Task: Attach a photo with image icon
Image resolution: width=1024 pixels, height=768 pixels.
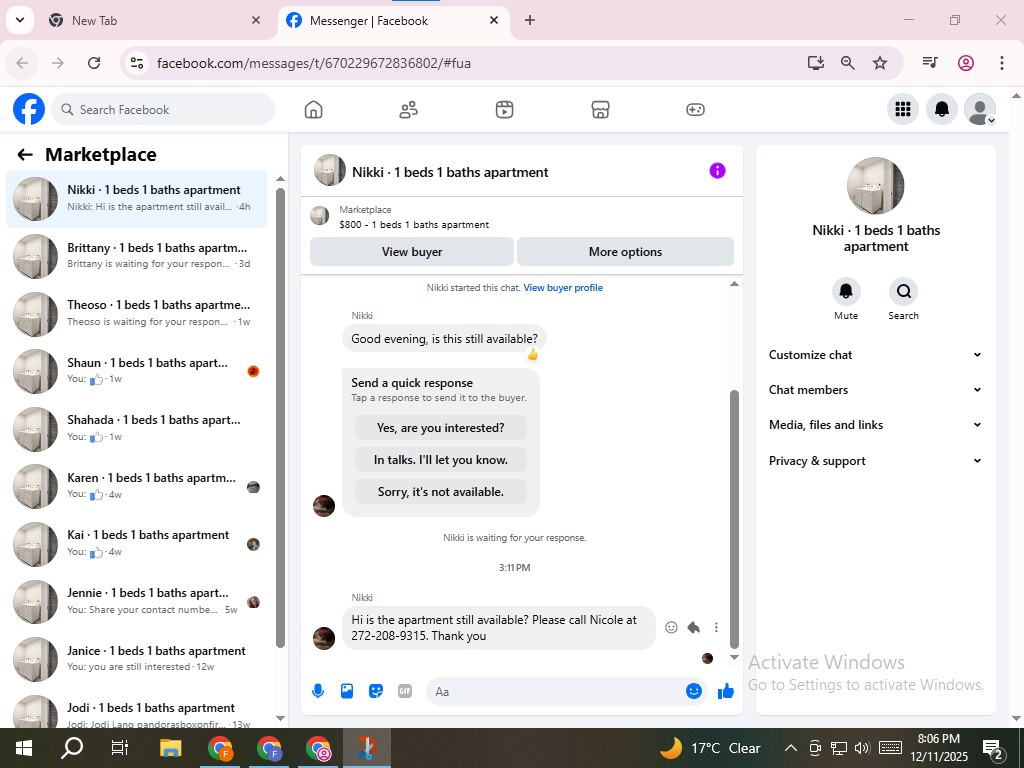Action: point(347,691)
